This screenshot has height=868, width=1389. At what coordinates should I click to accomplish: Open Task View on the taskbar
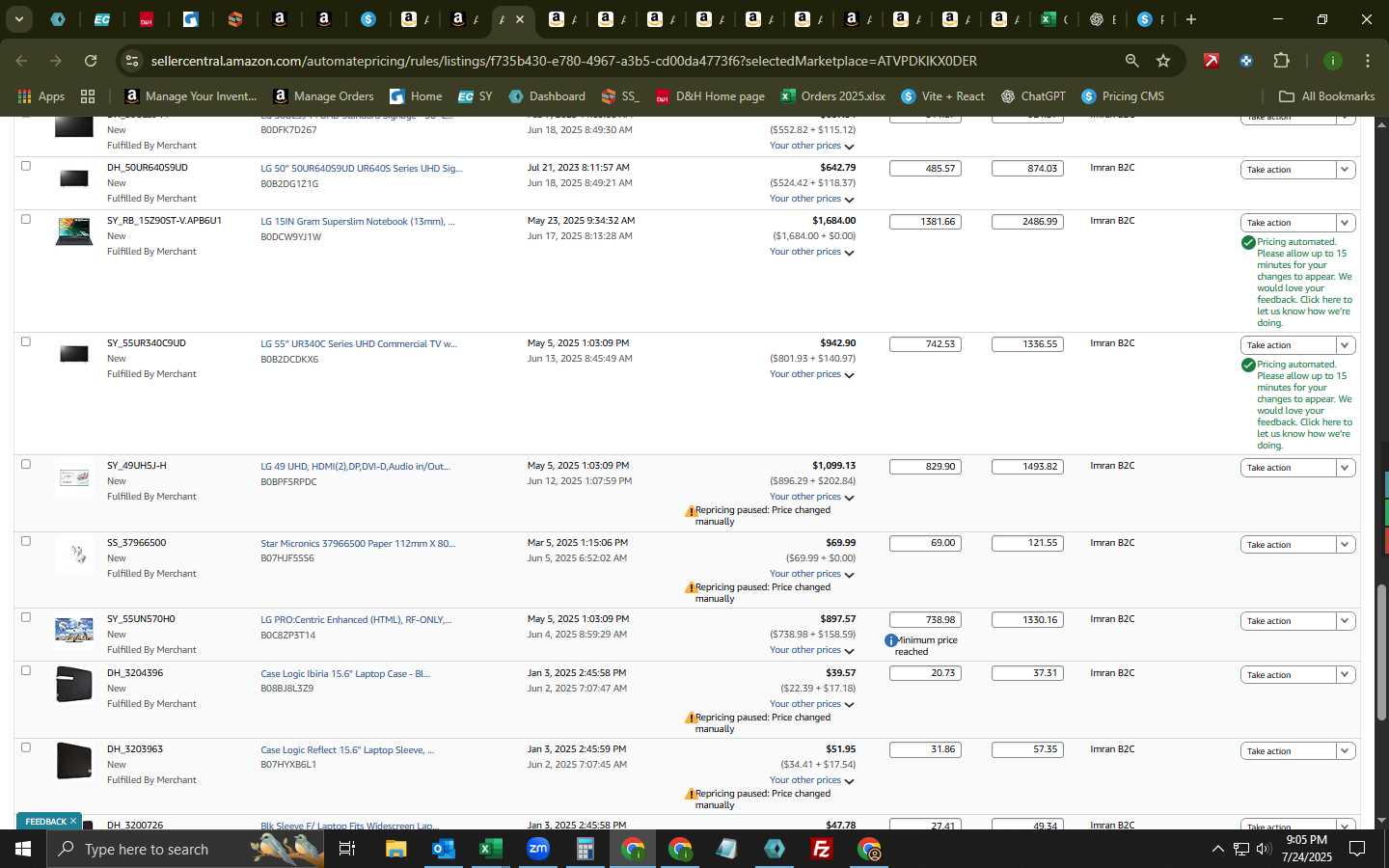[347, 849]
